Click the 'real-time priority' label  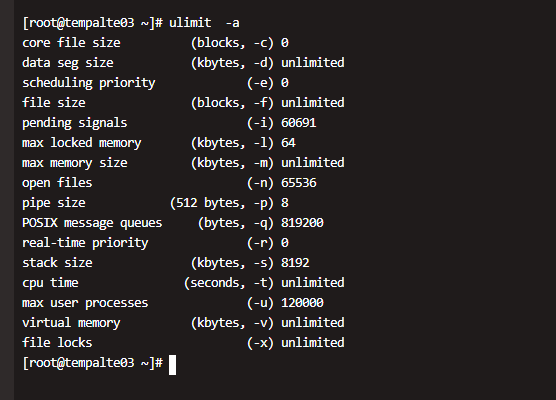pos(85,243)
